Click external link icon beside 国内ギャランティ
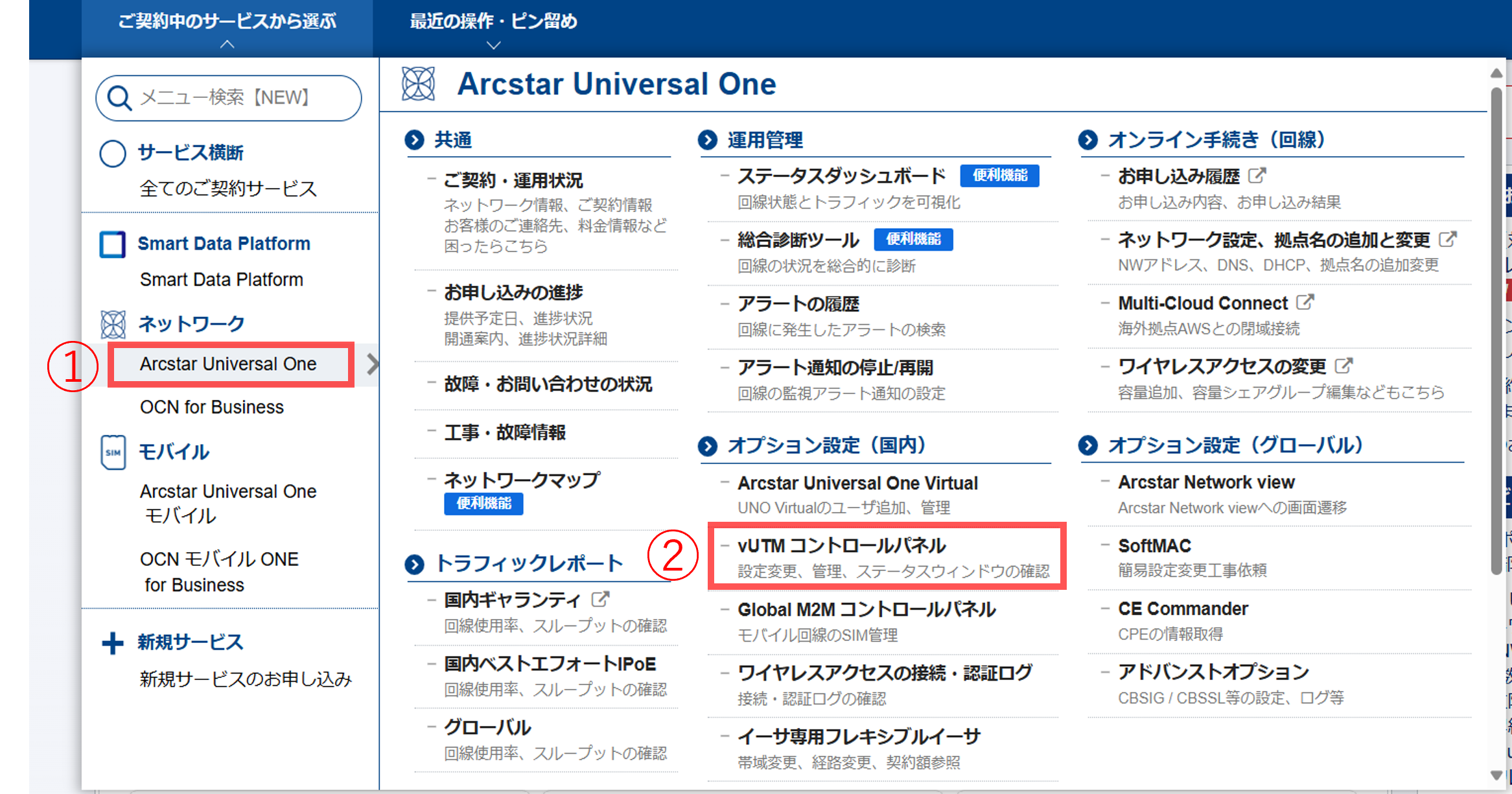This screenshot has width=1512, height=794. click(600, 600)
